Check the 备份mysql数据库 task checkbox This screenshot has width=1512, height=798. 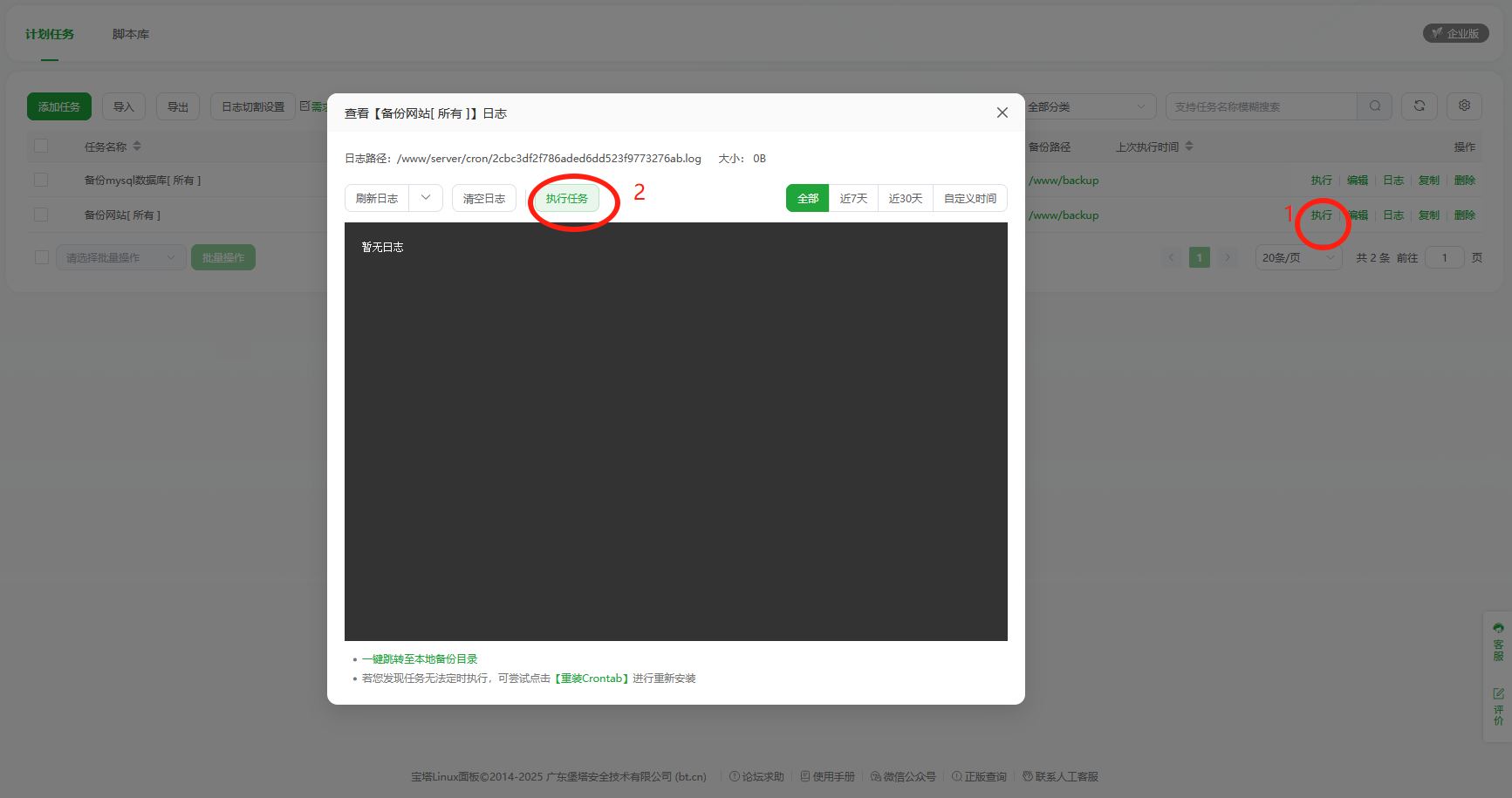click(x=41, y=181)
